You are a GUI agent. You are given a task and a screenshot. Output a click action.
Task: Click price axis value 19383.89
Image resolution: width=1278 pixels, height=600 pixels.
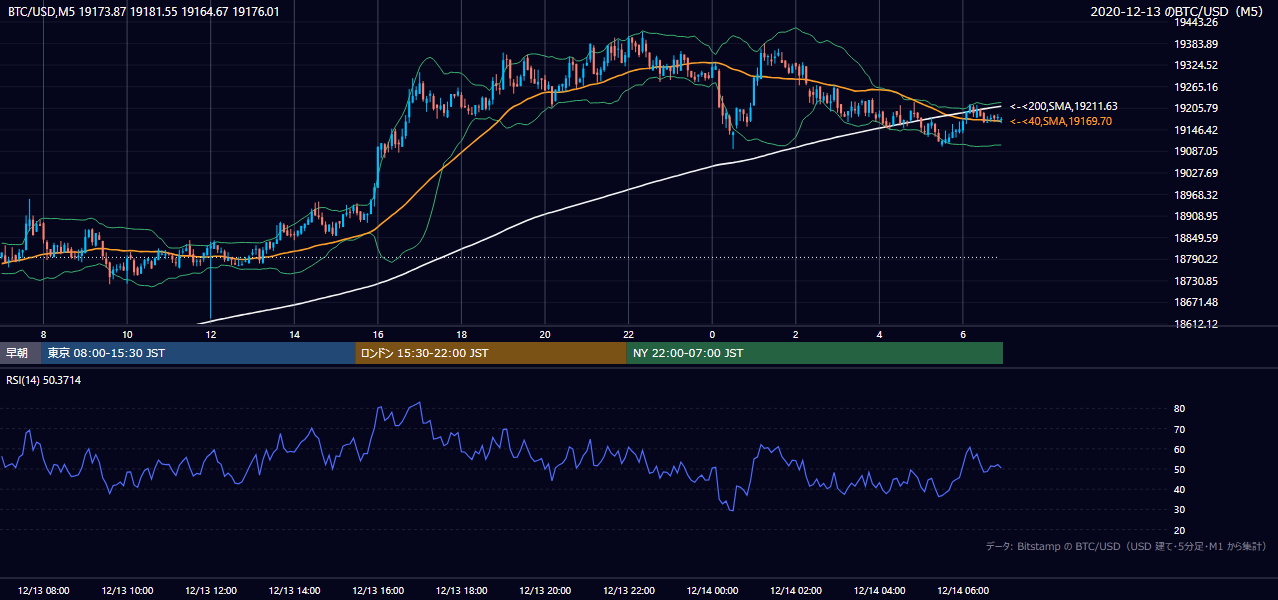point(1196,44)
